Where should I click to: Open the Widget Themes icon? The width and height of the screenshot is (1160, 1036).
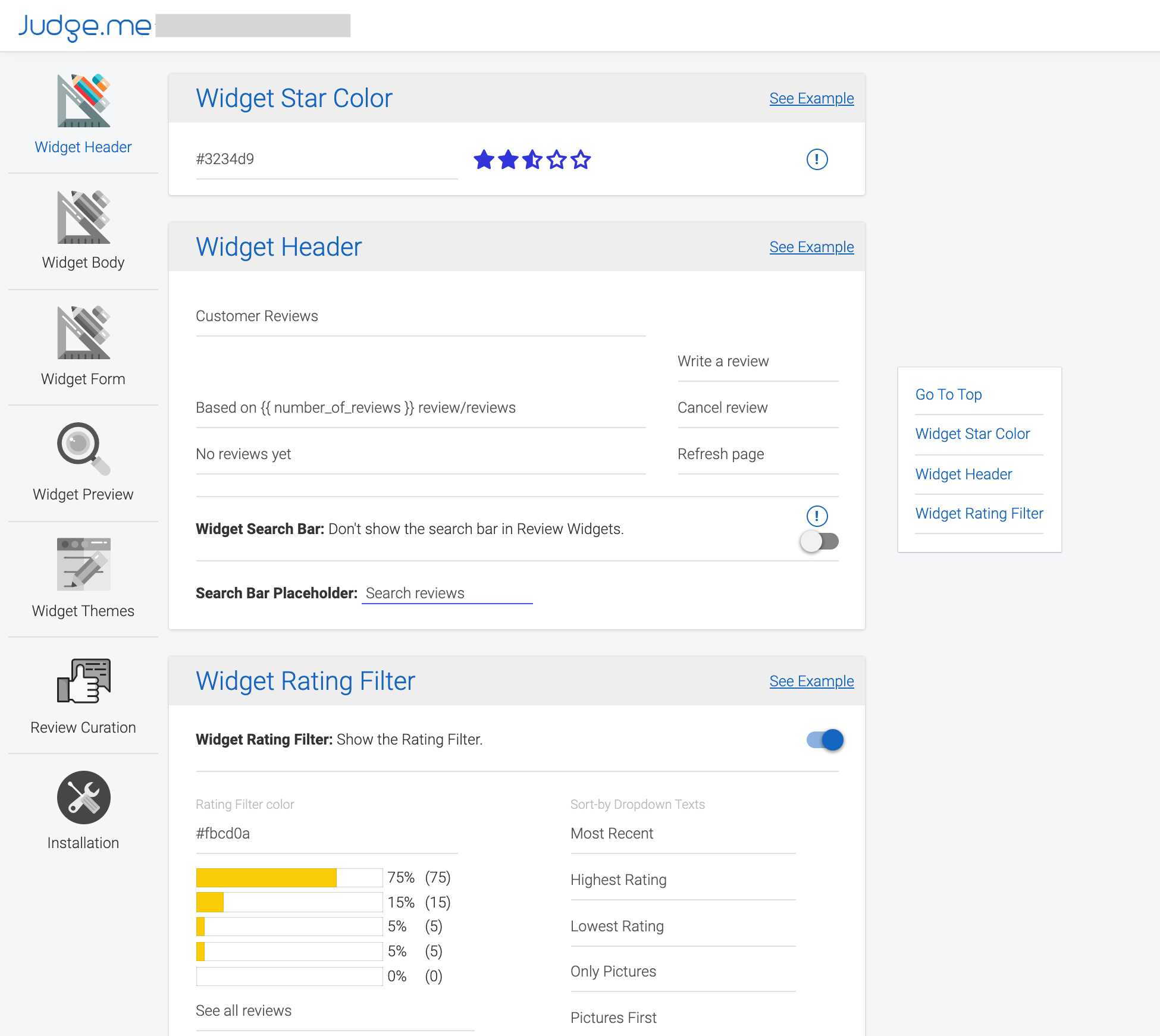click(x=83, y=564)
